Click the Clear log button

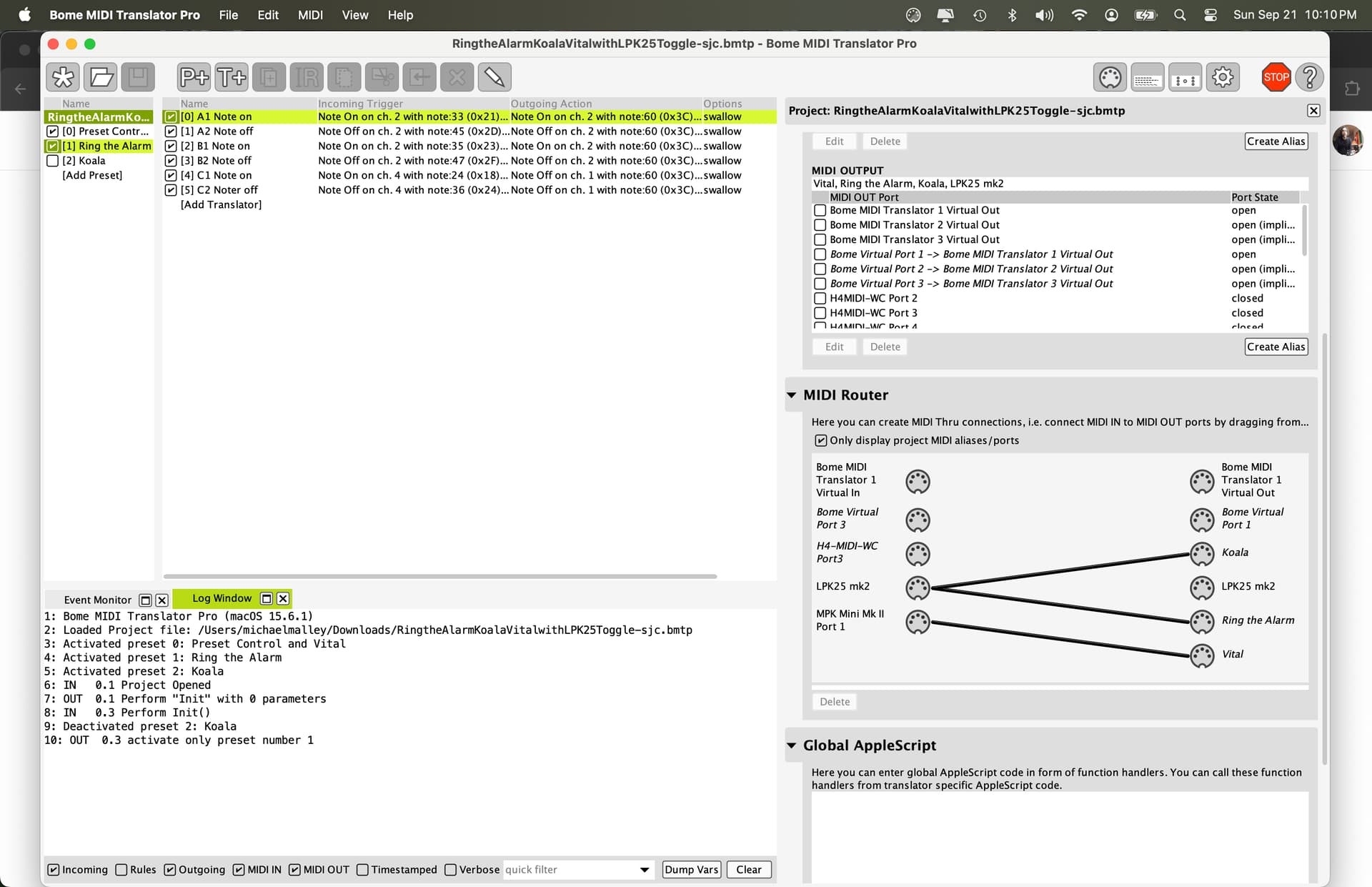pyautogui.click(x=749, y=870)
